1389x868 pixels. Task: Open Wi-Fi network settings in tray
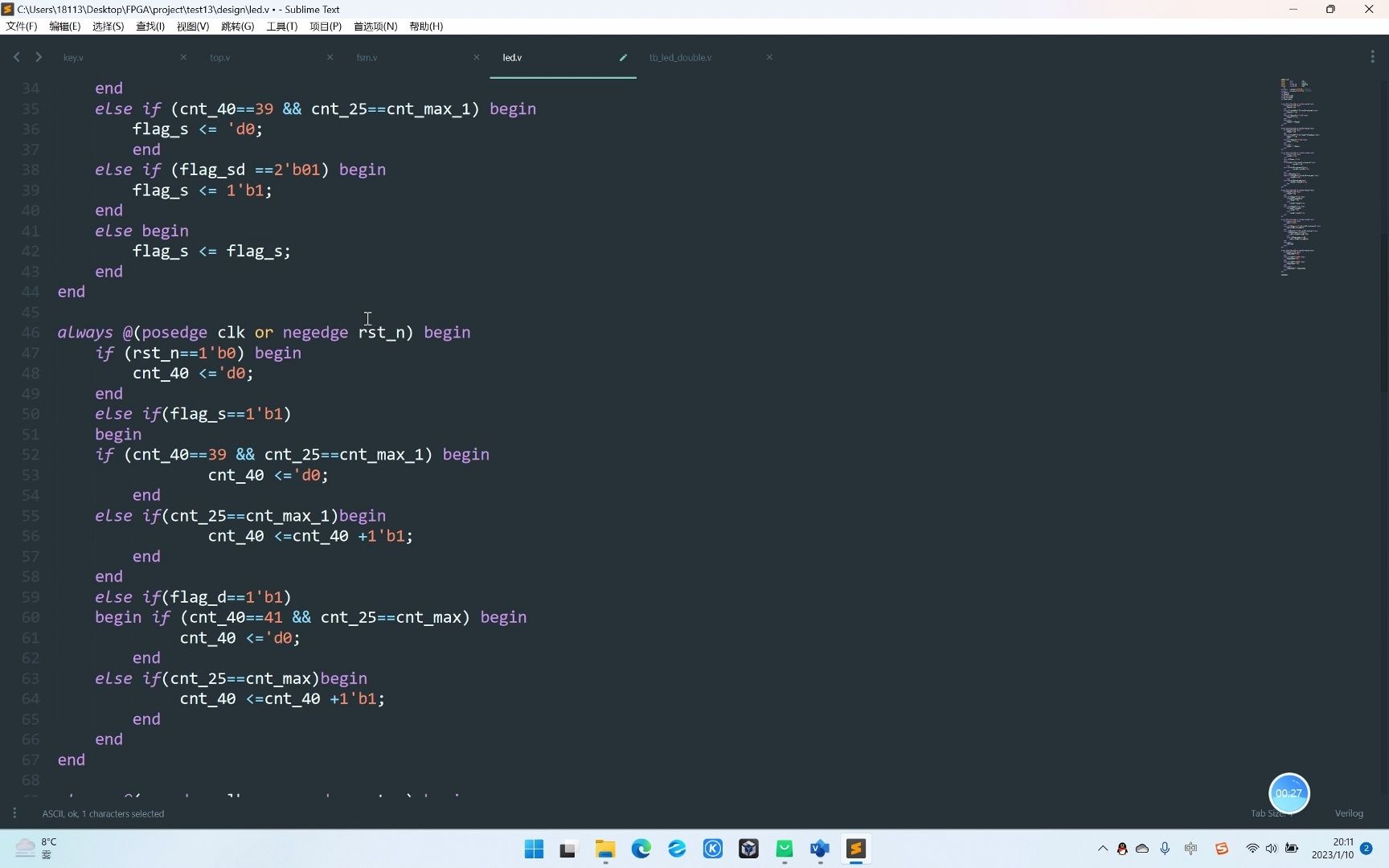coord(1252,849)
